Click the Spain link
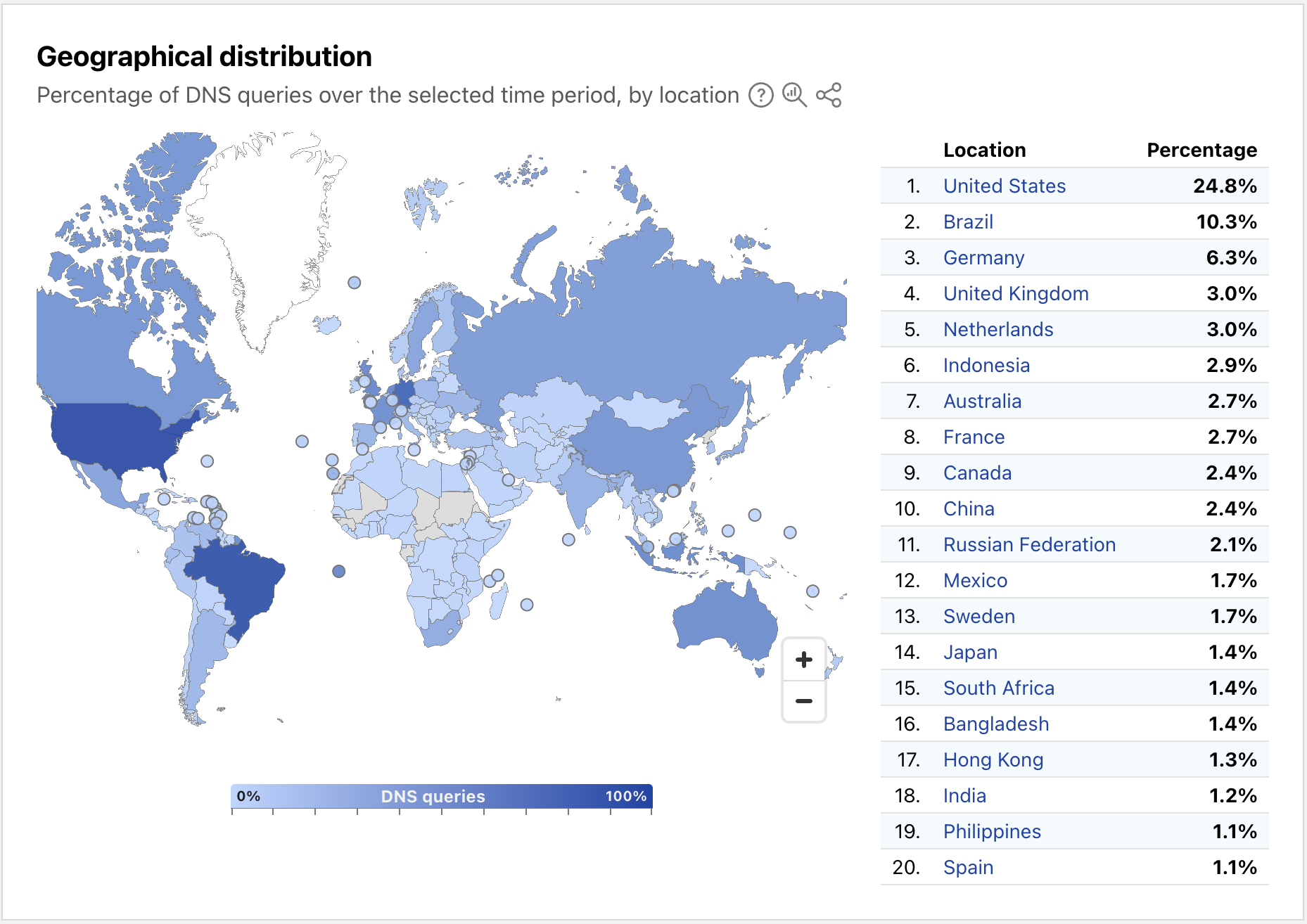The width and height of the screenshot is (1307, 924). 968,867
